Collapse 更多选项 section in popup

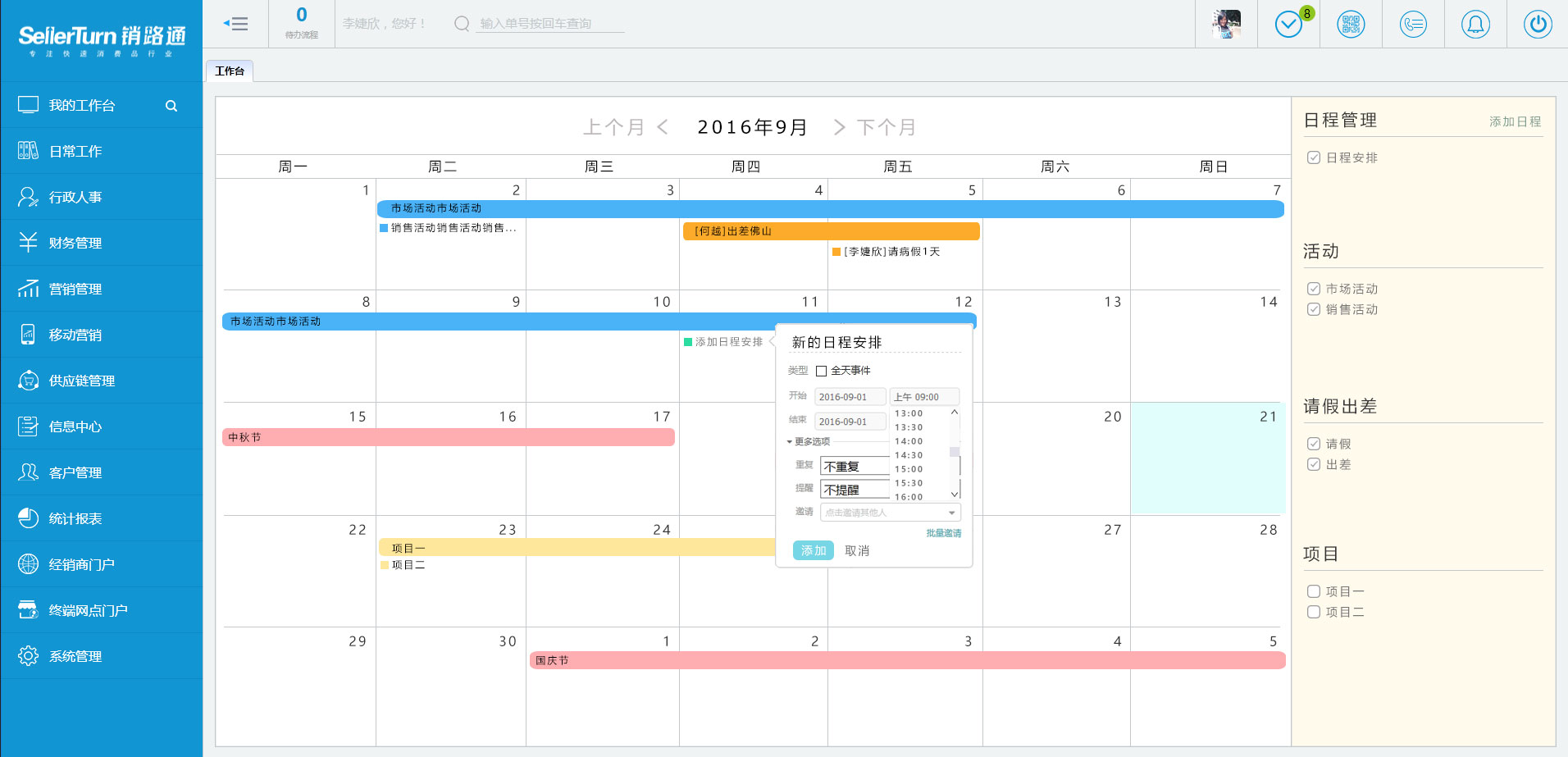(x=809, y=441)
